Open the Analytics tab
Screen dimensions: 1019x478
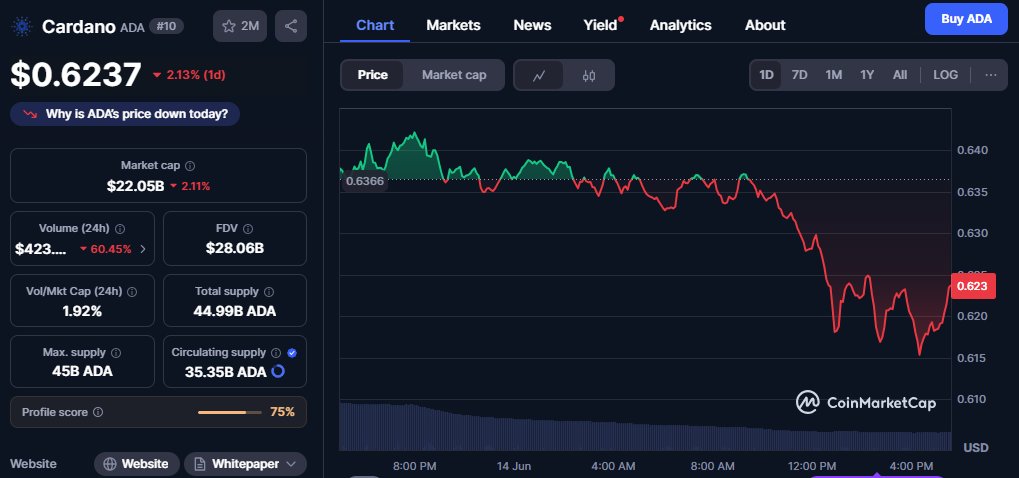[x=680, y=25]
